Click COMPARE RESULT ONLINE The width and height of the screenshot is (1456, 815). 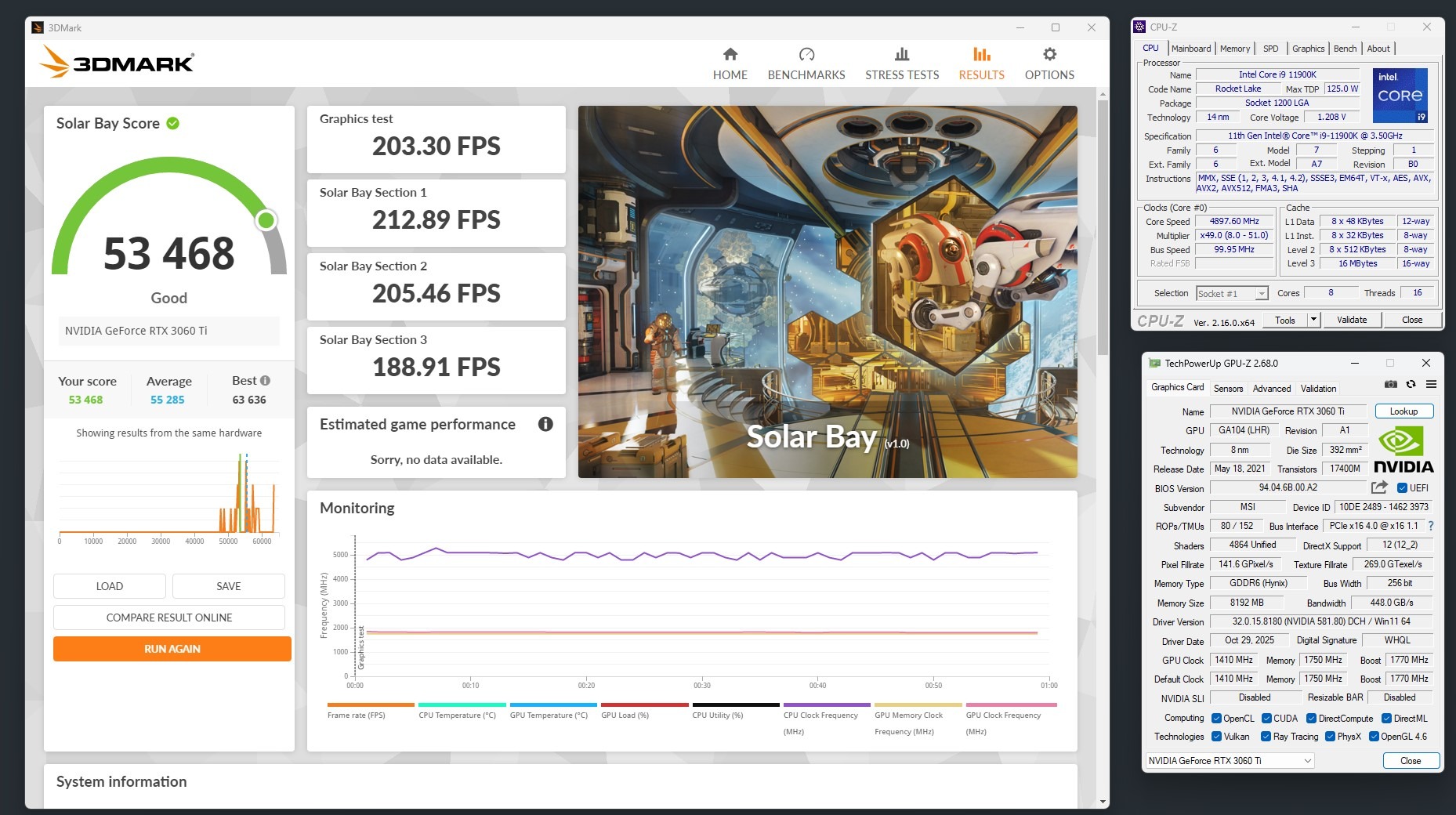pos(169,618)
